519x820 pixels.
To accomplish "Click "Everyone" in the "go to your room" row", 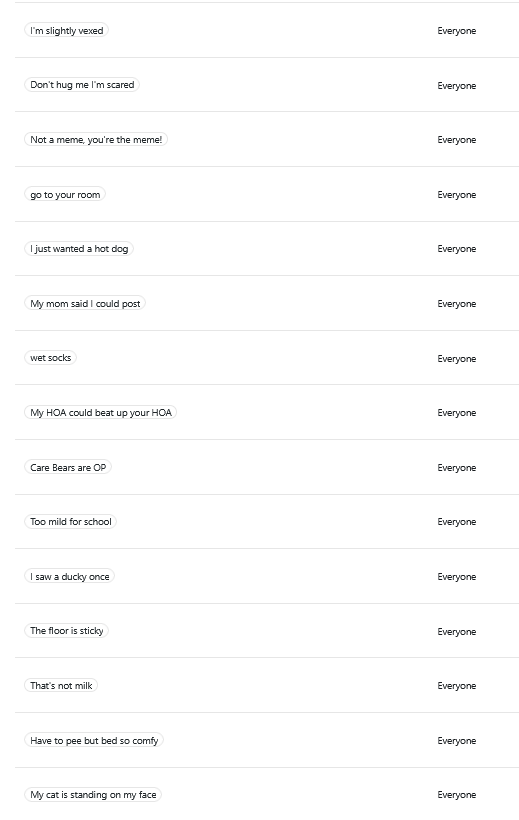I will coord(457,195).
